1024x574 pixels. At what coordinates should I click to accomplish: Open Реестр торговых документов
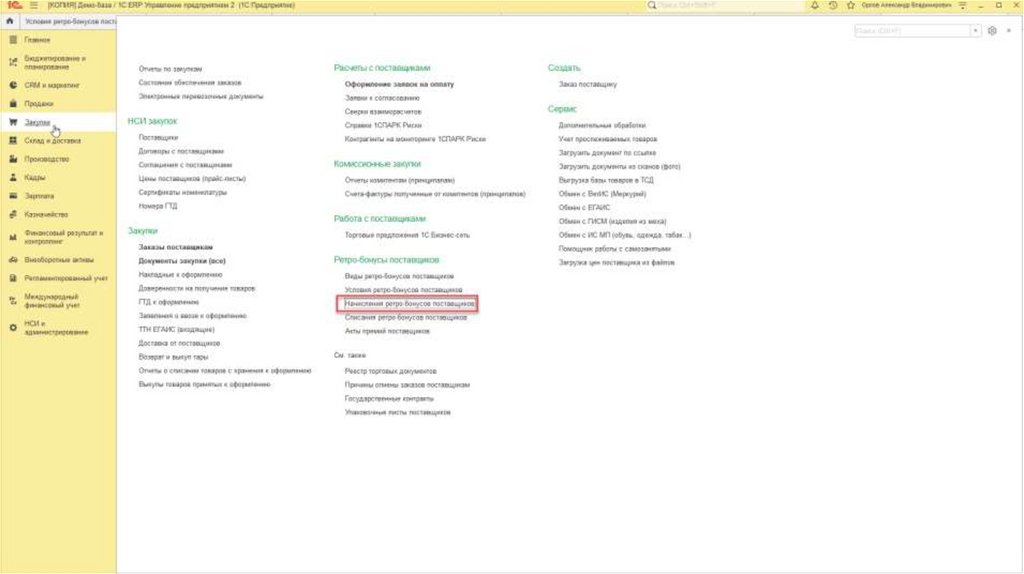[x=391, y=371]
